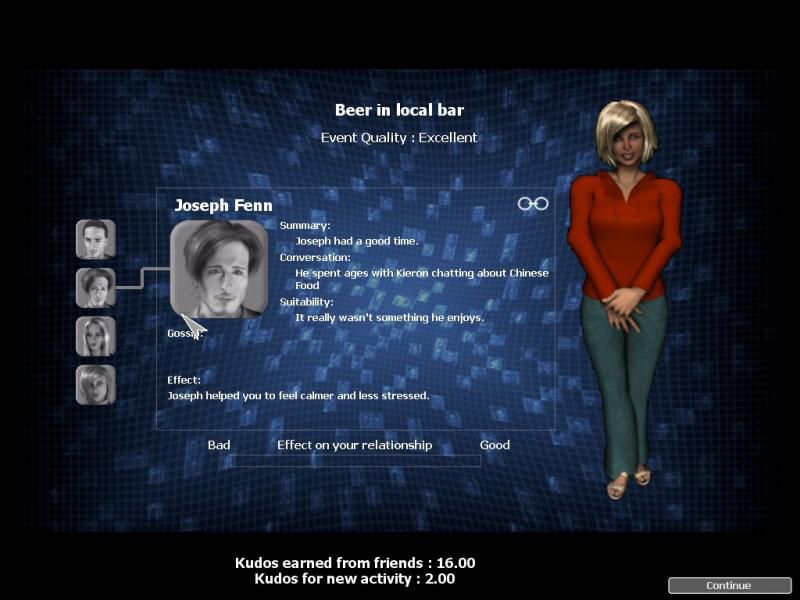
Task: Click Joseph Fenn's large portrait
Action: click(x=219, y=268)
